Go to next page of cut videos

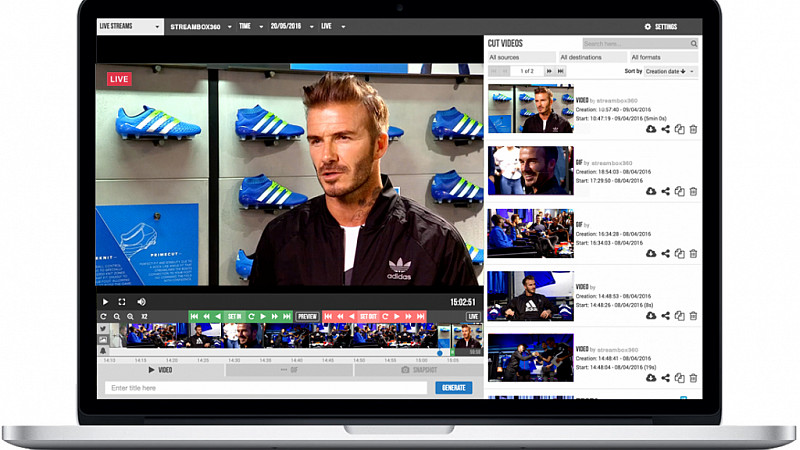pyautogui.click(x=549, y=71)
